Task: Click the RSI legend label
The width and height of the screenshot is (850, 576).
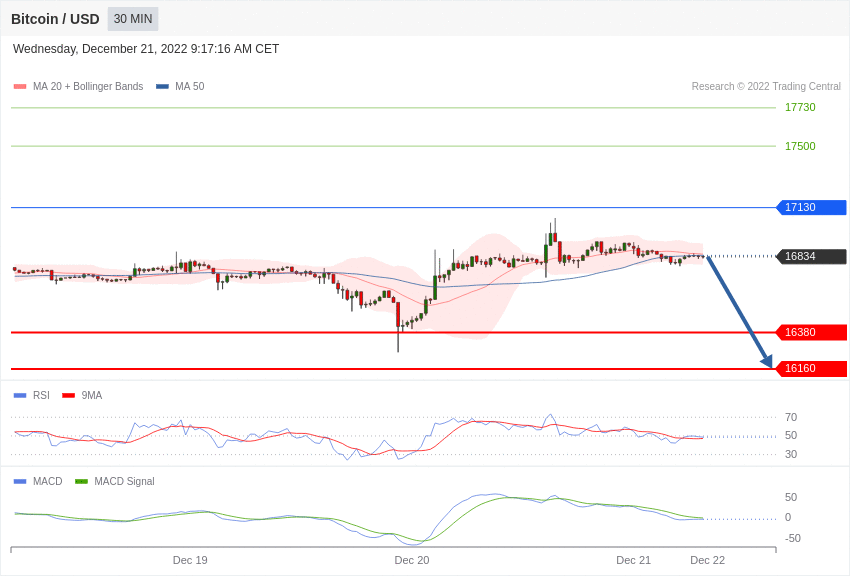Action: click(x=41, y=396)
